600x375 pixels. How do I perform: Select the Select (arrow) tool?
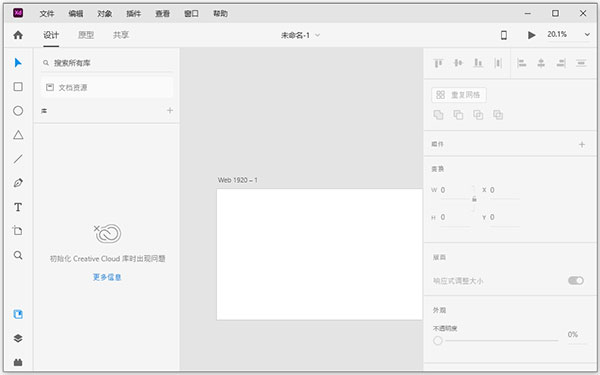(18, 63)
